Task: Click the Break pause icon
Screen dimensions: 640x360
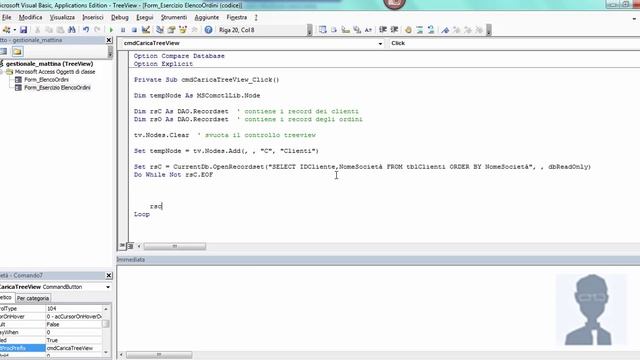Action: point(122,30)
